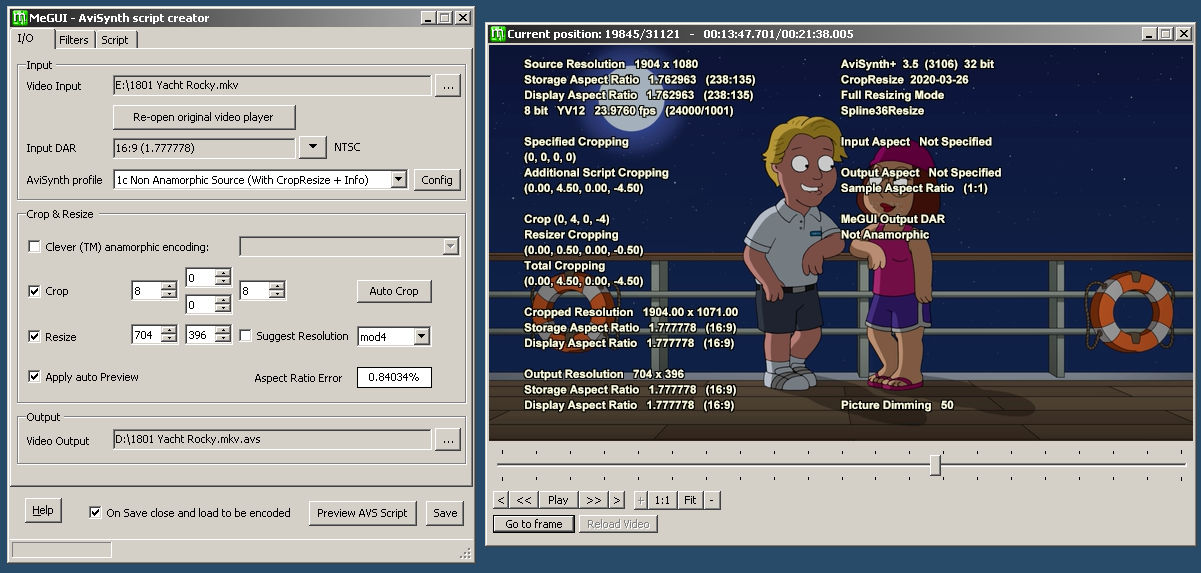The height and width of the screenshot is (573, 1201).
Task: Toggle Apply auto Preview checkbox
Action: tap(35, 377)
